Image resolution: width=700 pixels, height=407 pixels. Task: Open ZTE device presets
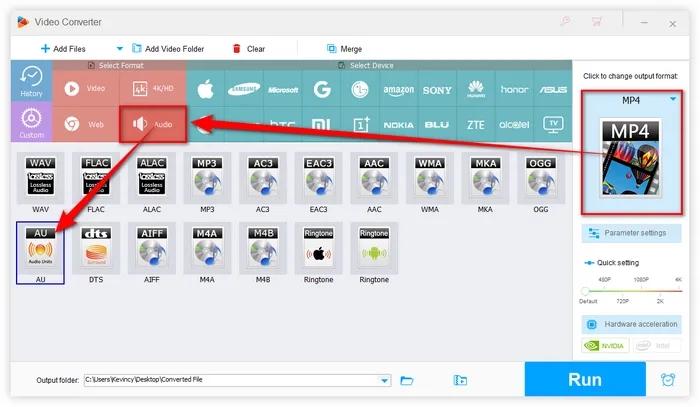(x=476, y=125)
